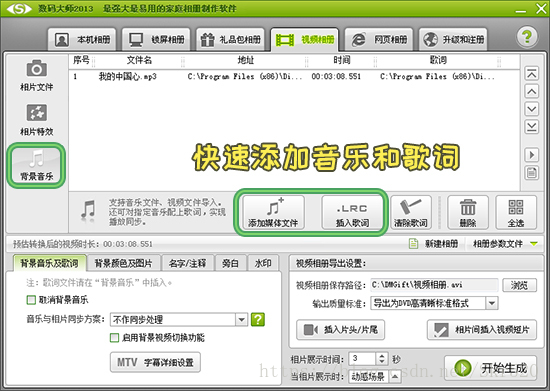Select row 我的中国心.mp3

(294, 76)
